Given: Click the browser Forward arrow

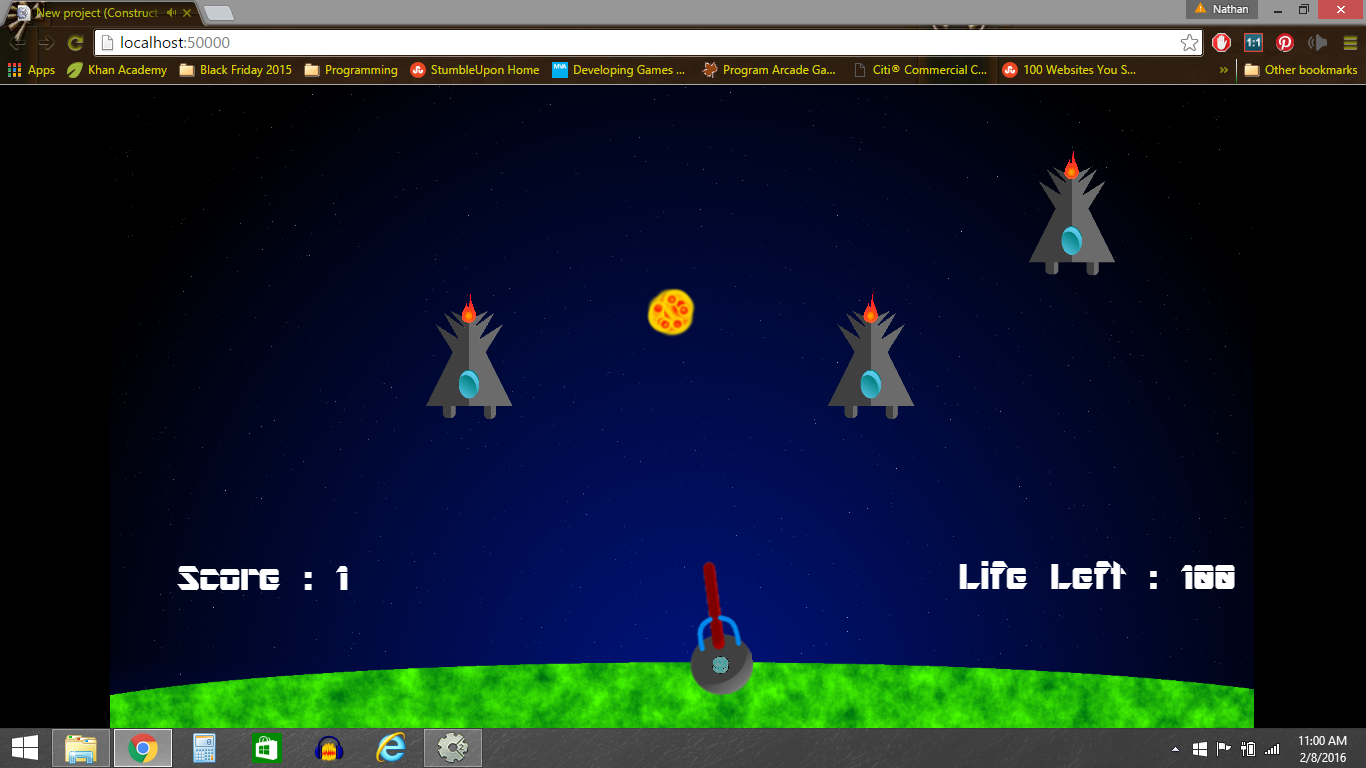Looking at the screenshot, I should pyautogui.click(x=46, y=42).
